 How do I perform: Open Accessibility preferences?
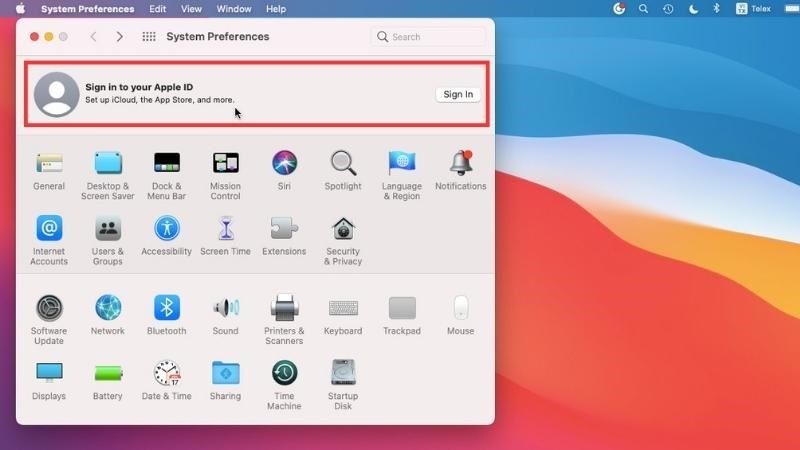(167, 236)
